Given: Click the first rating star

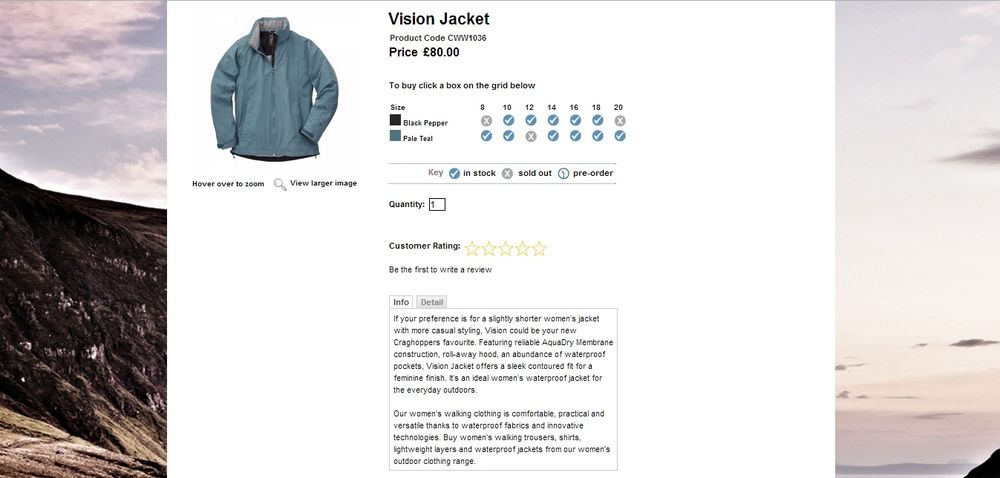Looking at the screenshot, I should pyautogui.click(x=472, y=248).
